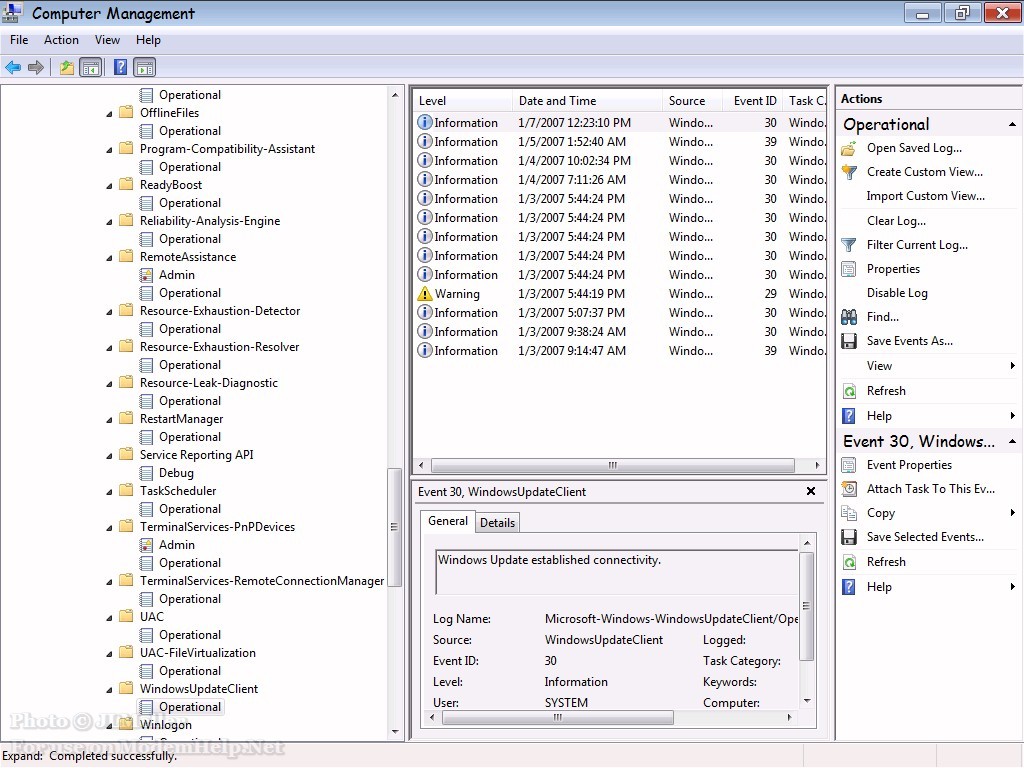1024x768 pixels.
Task: Click the Filter Current Log funnel icon
Action: coord(849,245)
